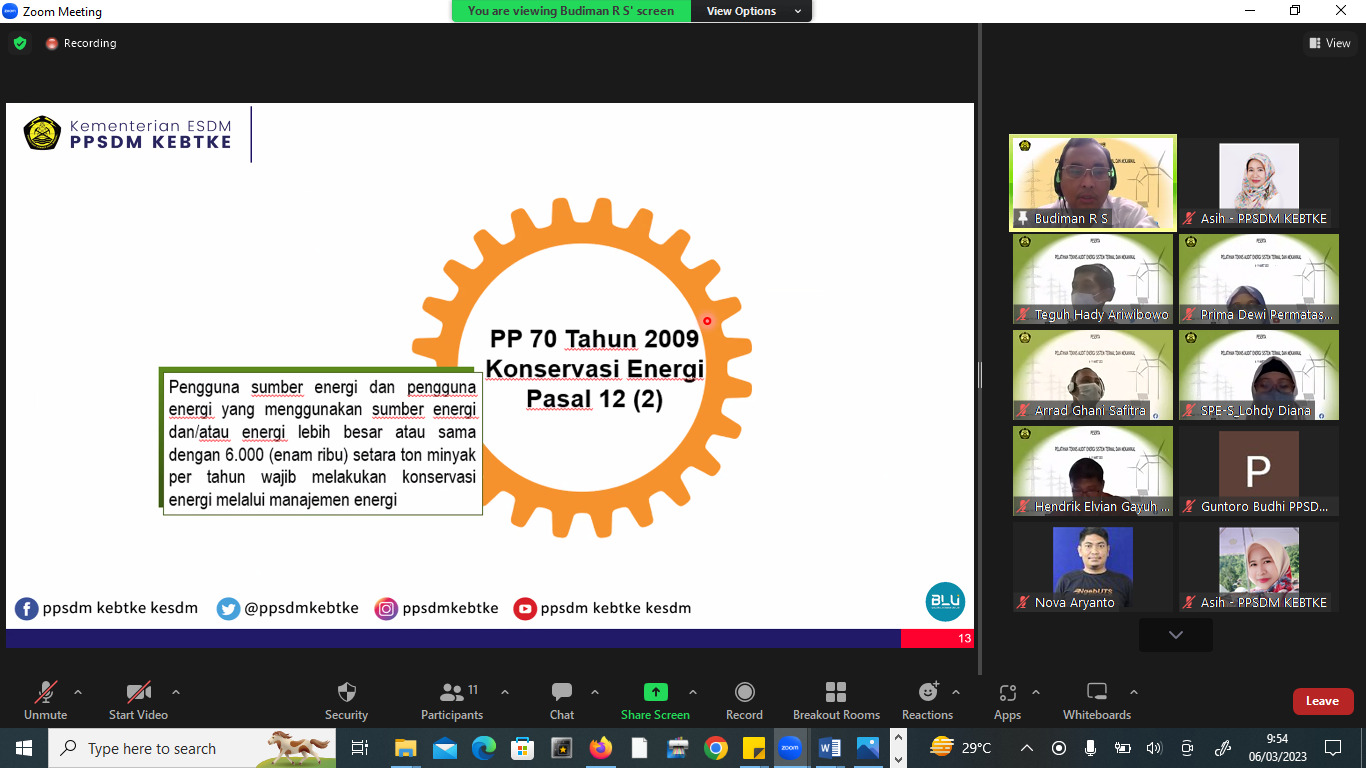Click the green encryption shield icon
The width and height of the screenshot is (1366, 768).
point(20,43)
